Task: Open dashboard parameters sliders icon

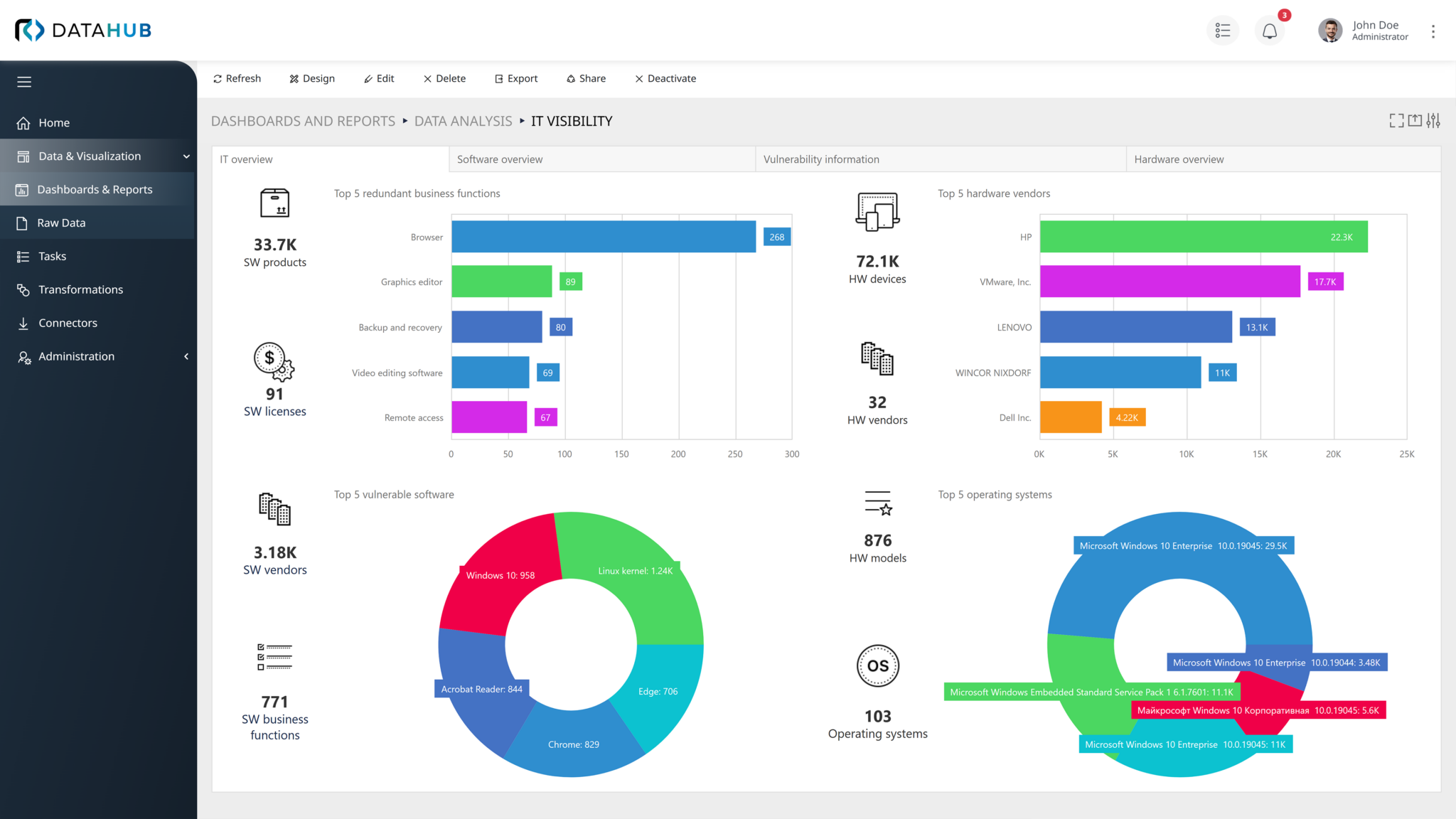Action: 1433,120
